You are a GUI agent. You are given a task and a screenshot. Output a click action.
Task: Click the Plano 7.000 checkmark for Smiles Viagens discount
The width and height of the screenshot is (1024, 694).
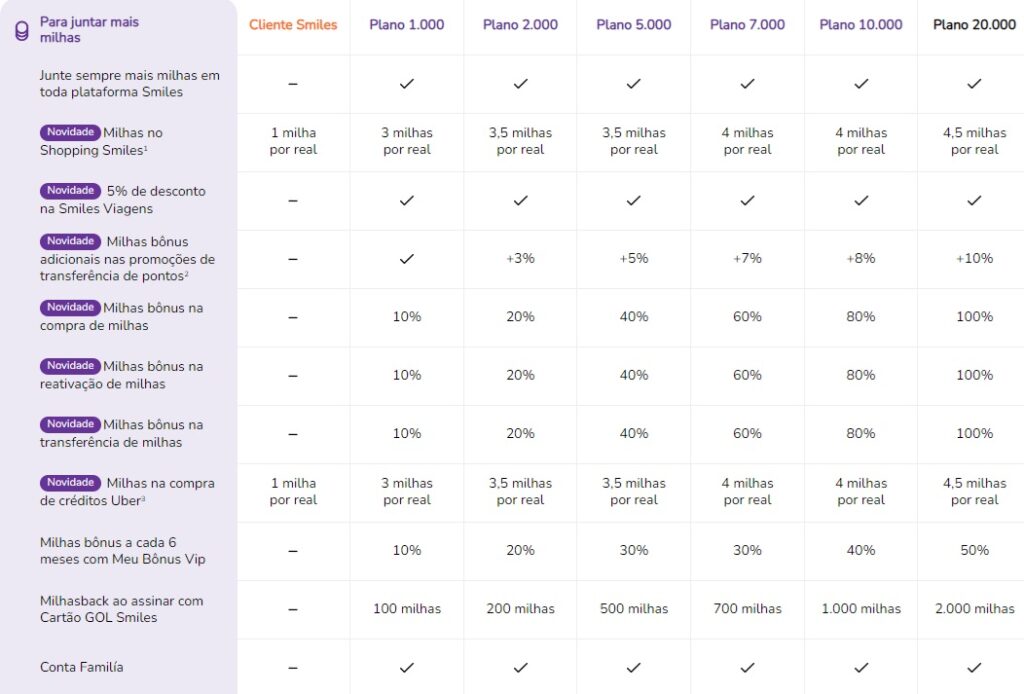pos(748,200)
